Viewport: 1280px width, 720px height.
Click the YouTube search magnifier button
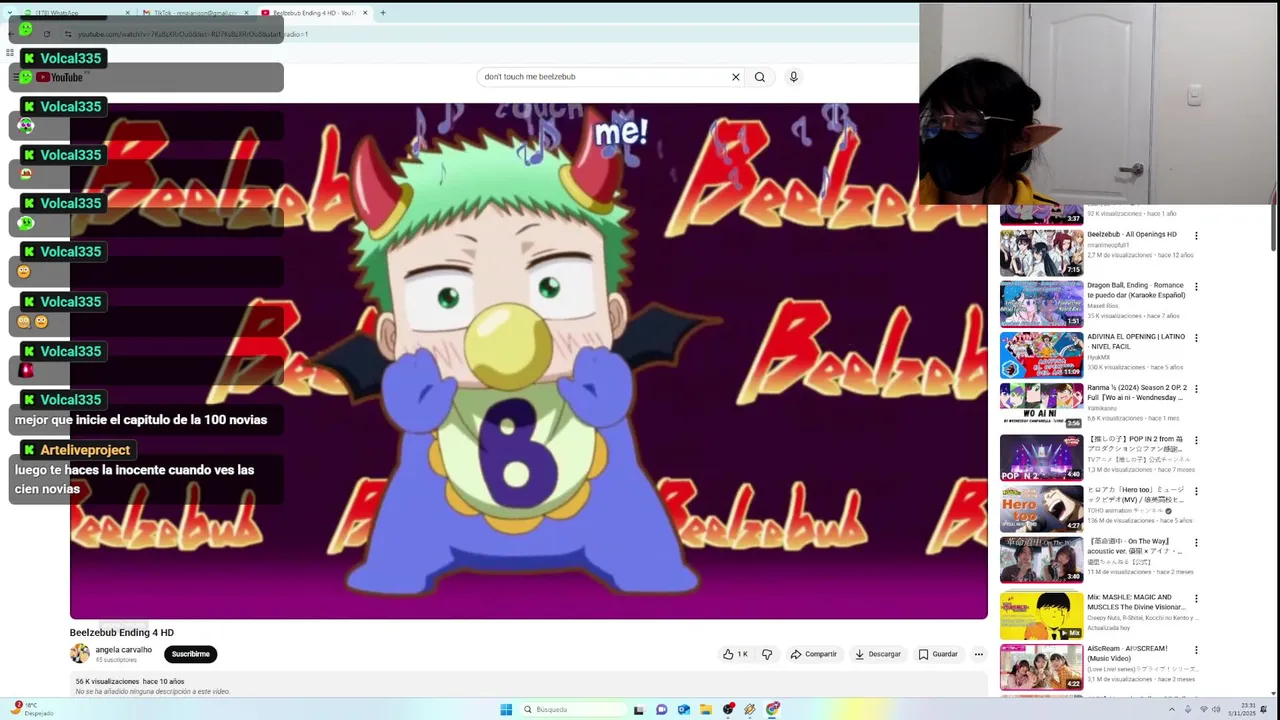(x=760, y=77)
